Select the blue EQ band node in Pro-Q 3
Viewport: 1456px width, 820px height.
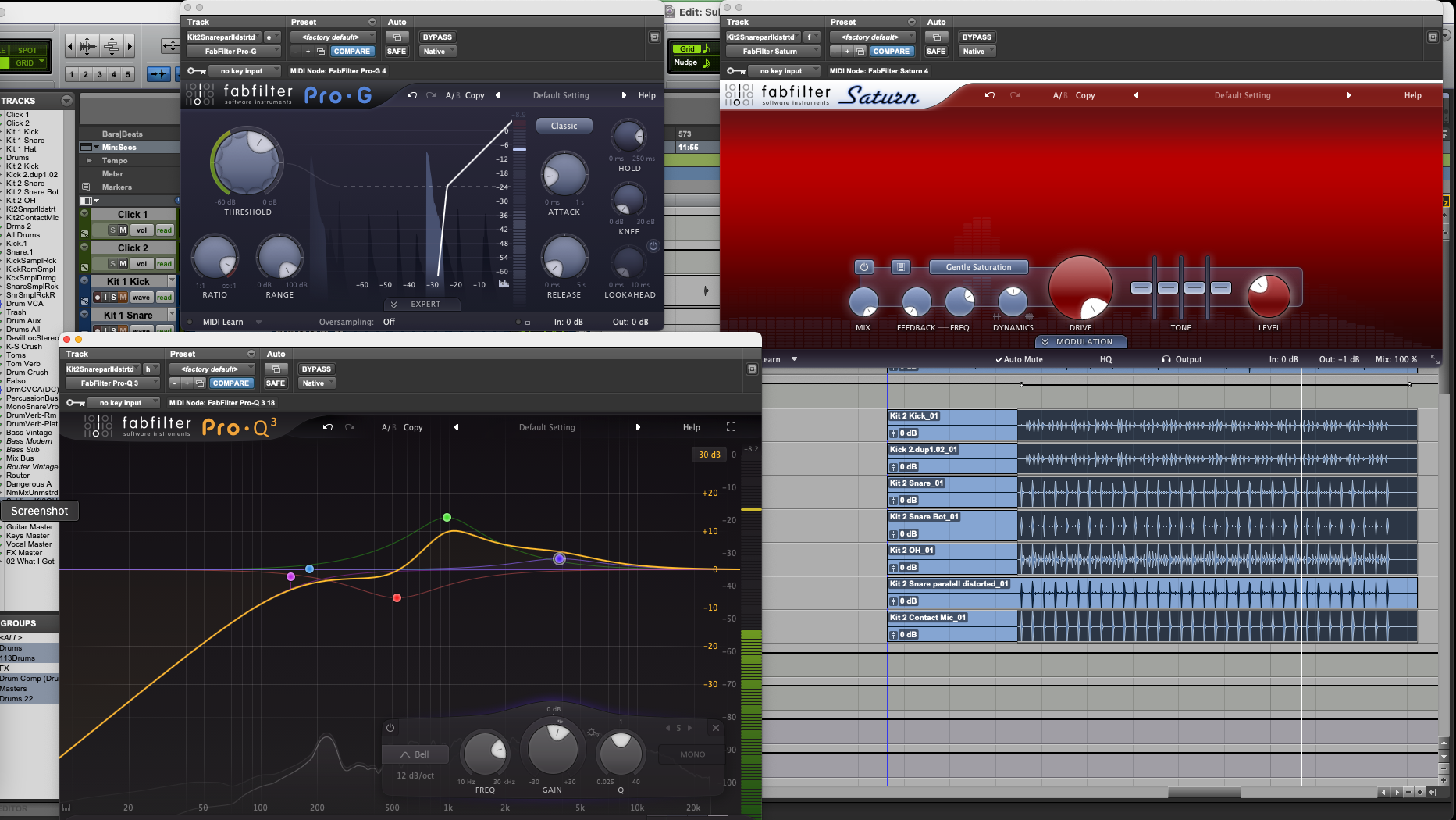[x=310, y=569]
